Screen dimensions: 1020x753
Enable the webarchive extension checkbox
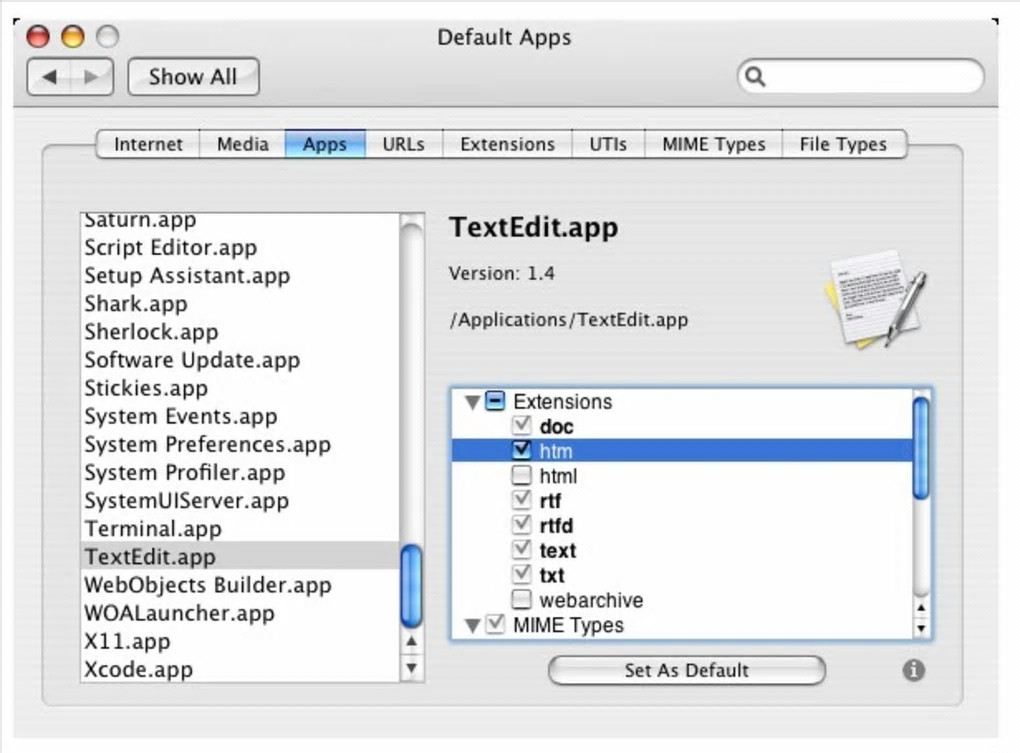click(522, 599)
